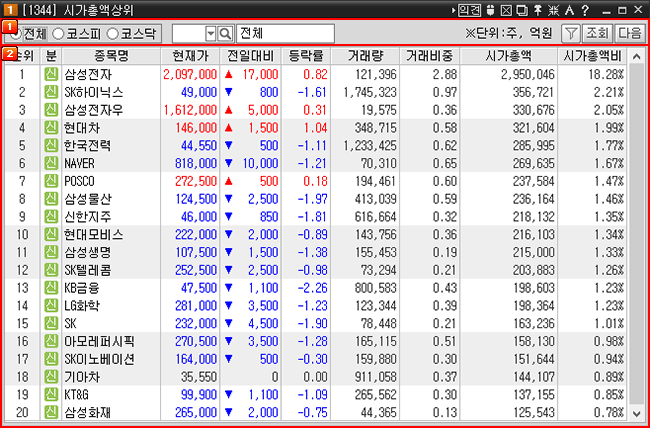Image resolution: width=650 pixels, height=428 pixels.
Task: Click the green 신 icon for NAVER
Action: coord(51,163)
